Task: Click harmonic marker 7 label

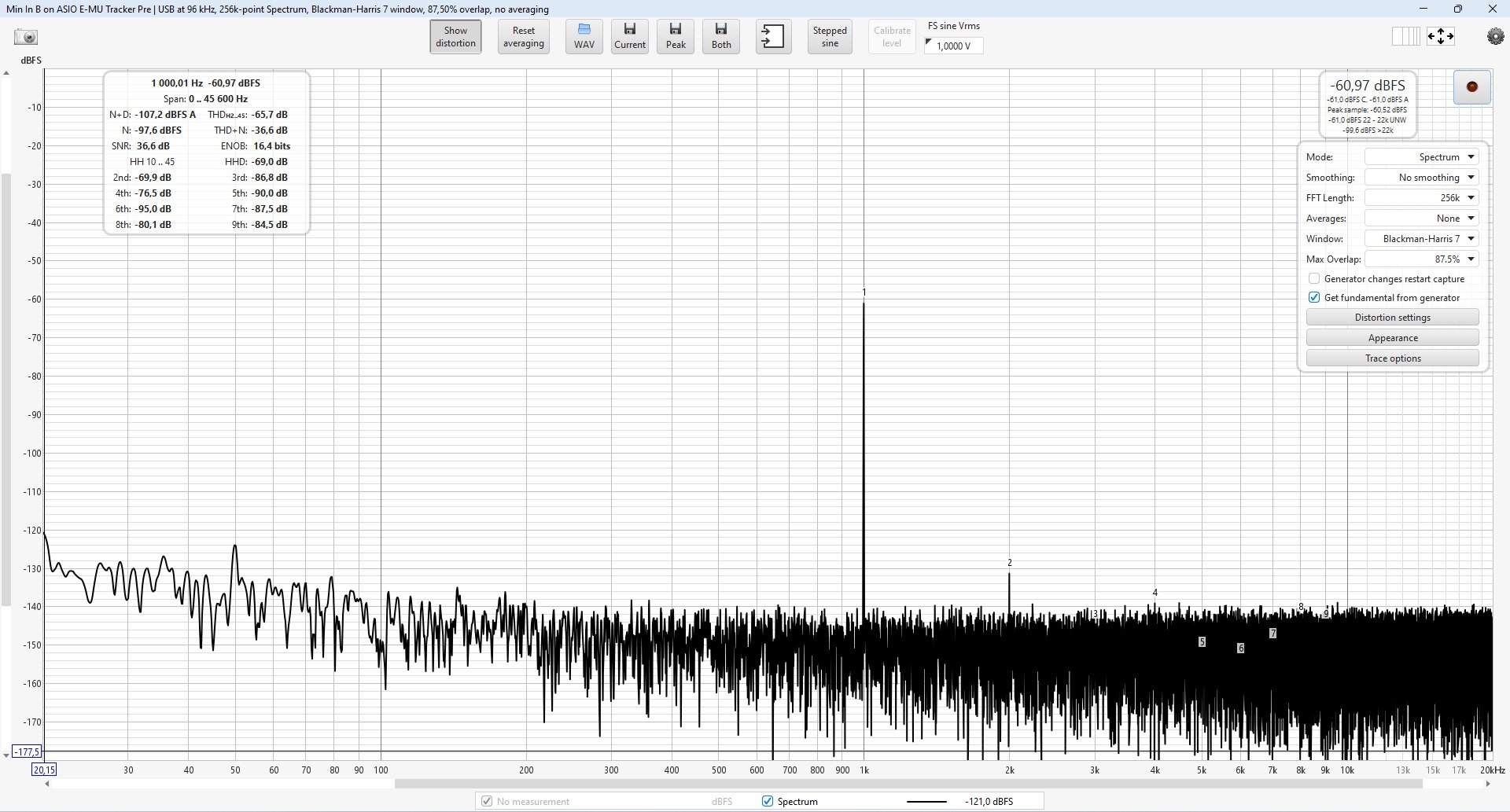Action: pos(1272,634)
